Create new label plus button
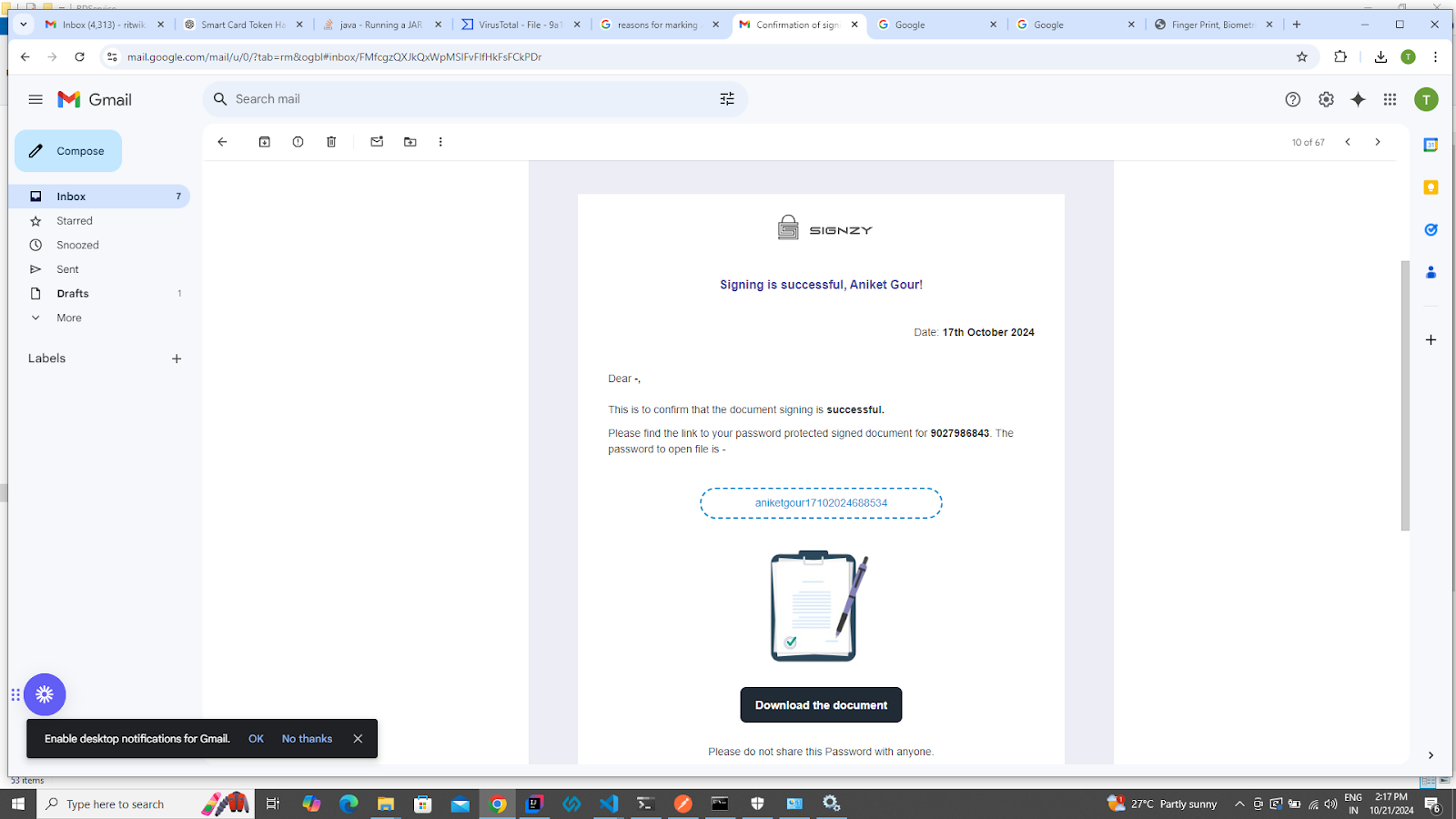This screenshot has height=819, width=1456. (x=177, y=359)
